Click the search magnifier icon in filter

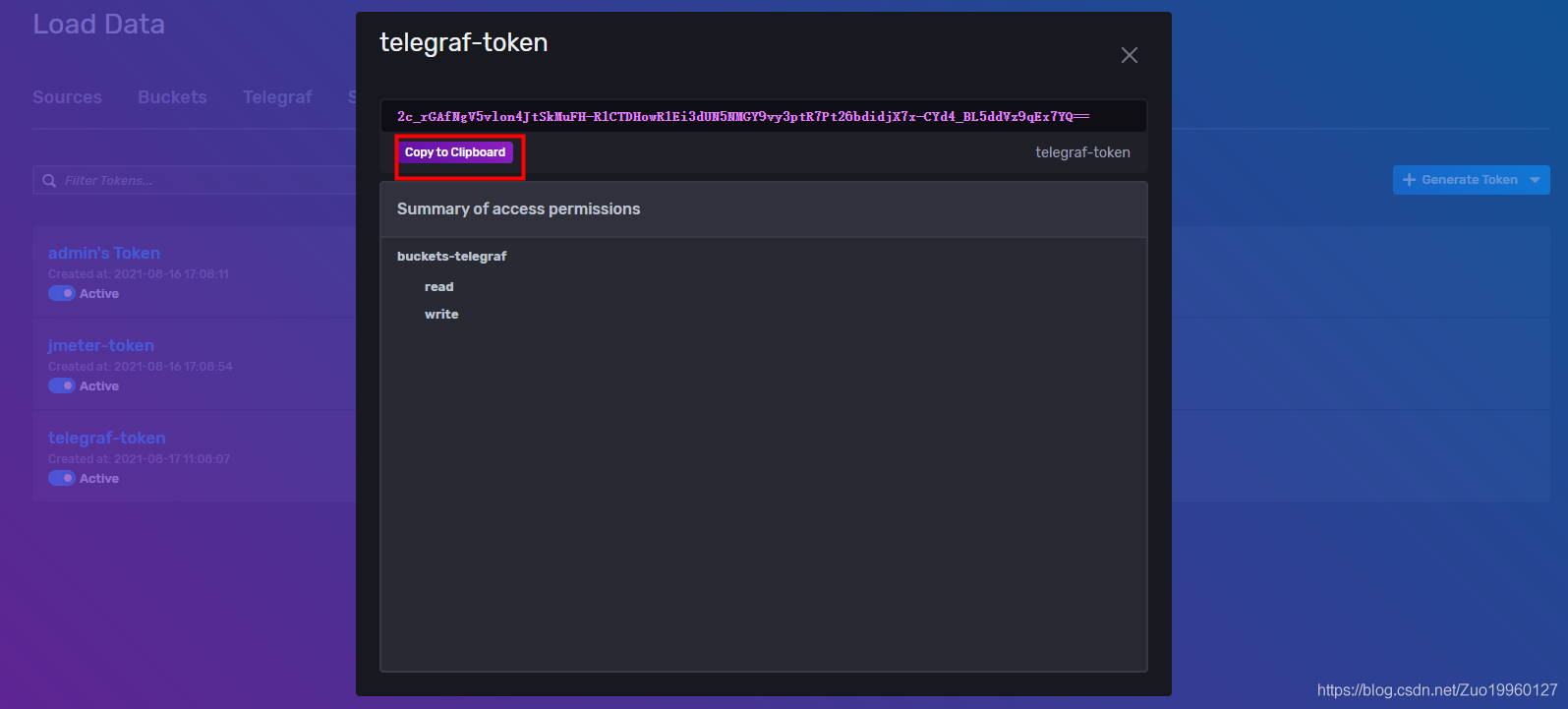click(49, 181)
